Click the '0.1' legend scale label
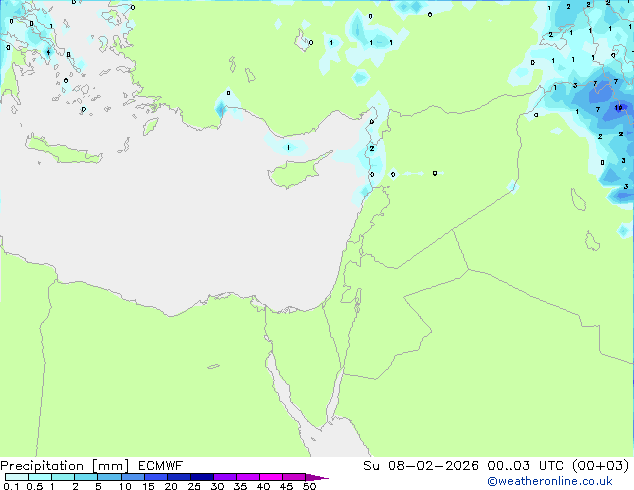634x490 pixels. click(11, 486)
